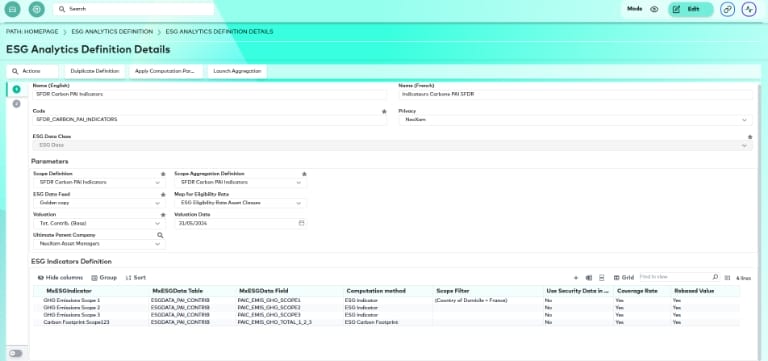Viewport: 768px width, 361px height.
Task: Click the star icon next to ESG Data Class
Action: coord(750,137)
